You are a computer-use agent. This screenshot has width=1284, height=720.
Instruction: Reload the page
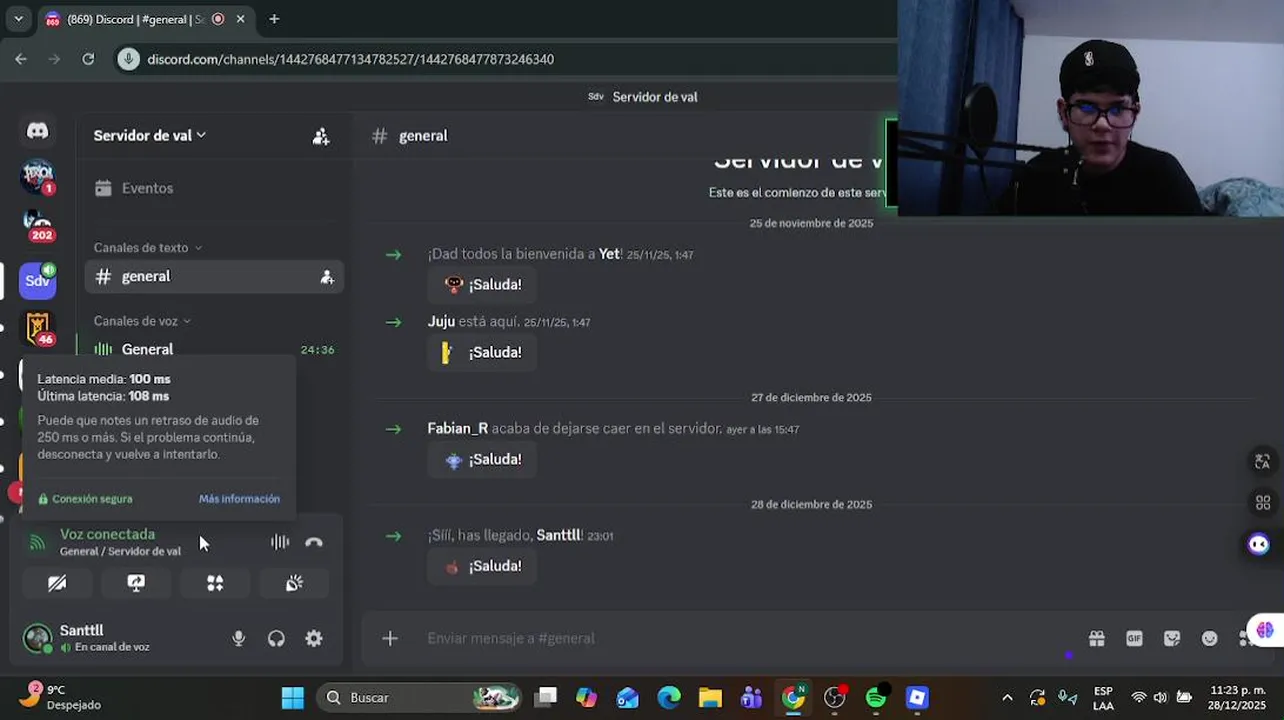[88, 59]
